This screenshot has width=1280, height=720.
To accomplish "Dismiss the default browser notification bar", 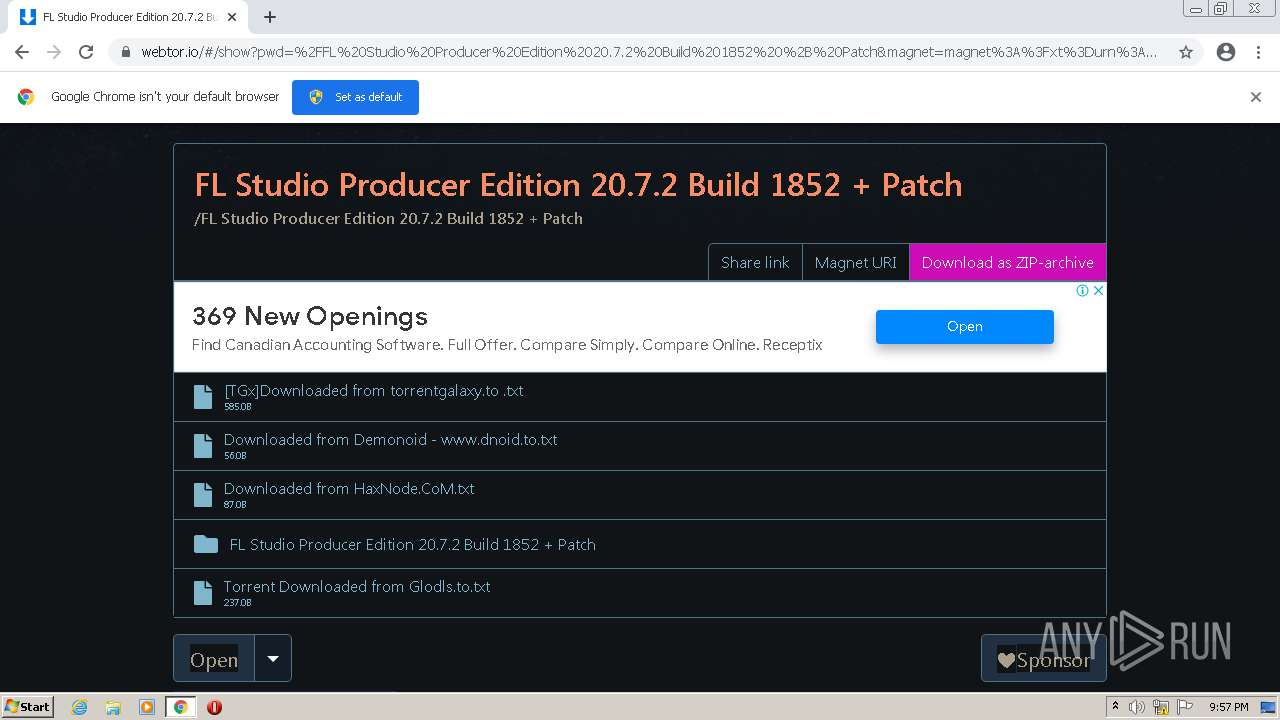I will point(1256,97).
